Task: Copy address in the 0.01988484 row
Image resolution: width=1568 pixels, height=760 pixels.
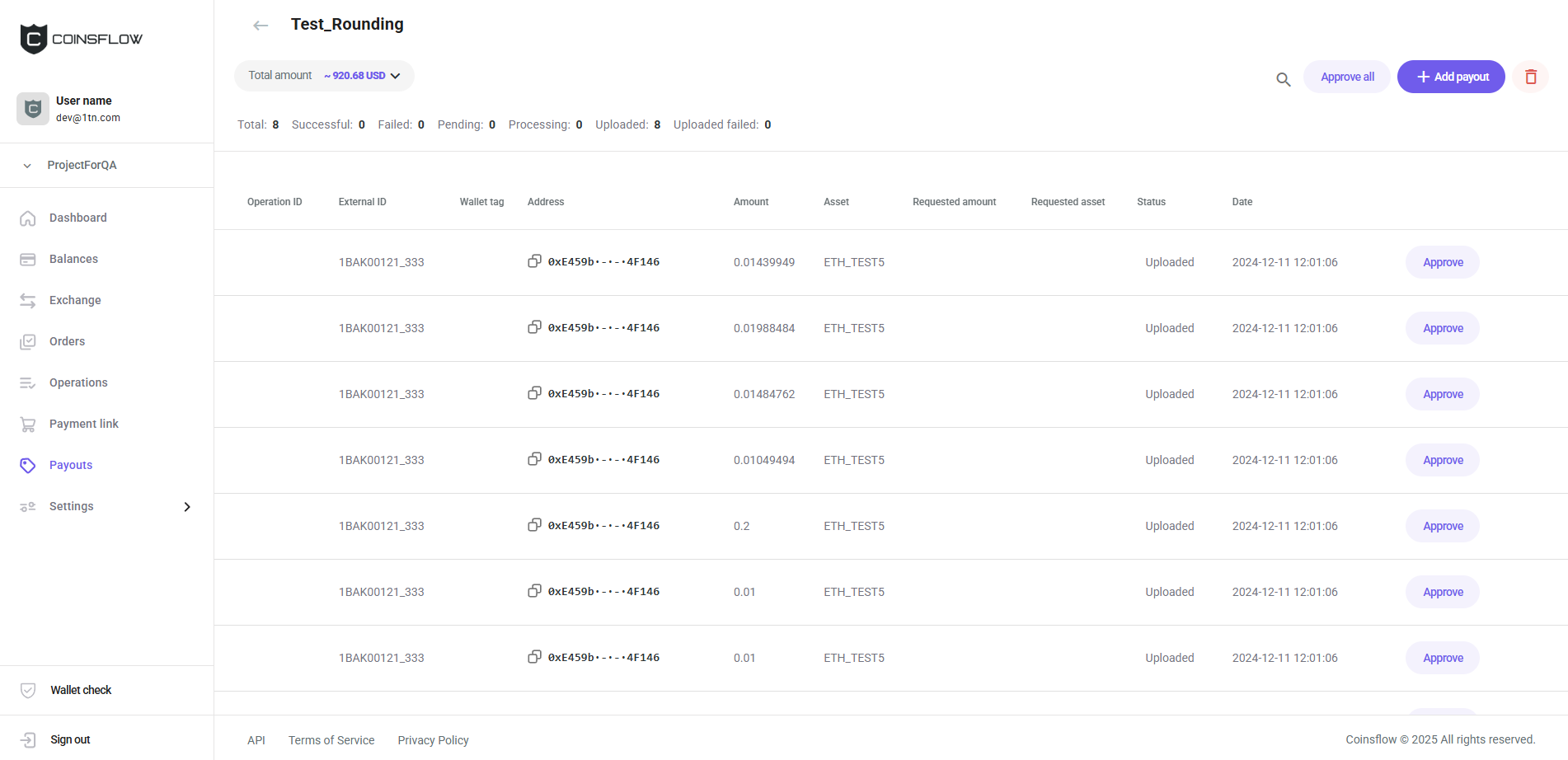Action: tap(534, 327)
